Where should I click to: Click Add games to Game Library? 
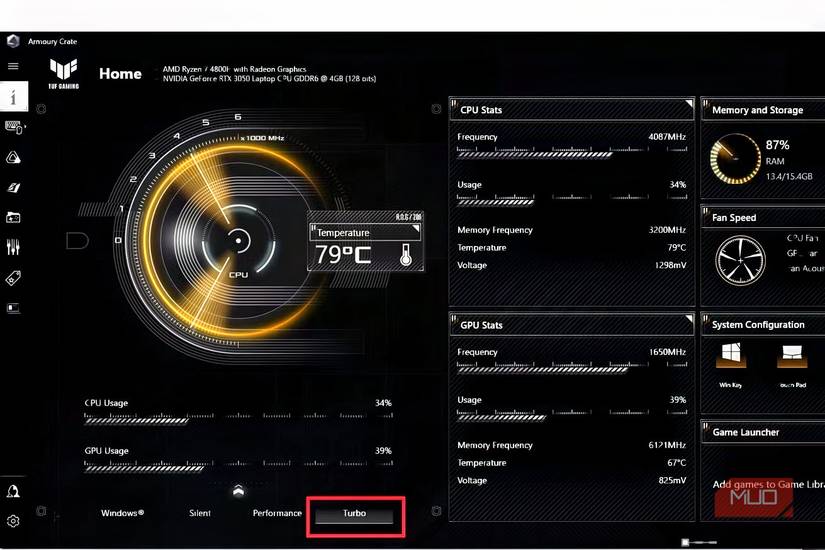pos(768,484)
